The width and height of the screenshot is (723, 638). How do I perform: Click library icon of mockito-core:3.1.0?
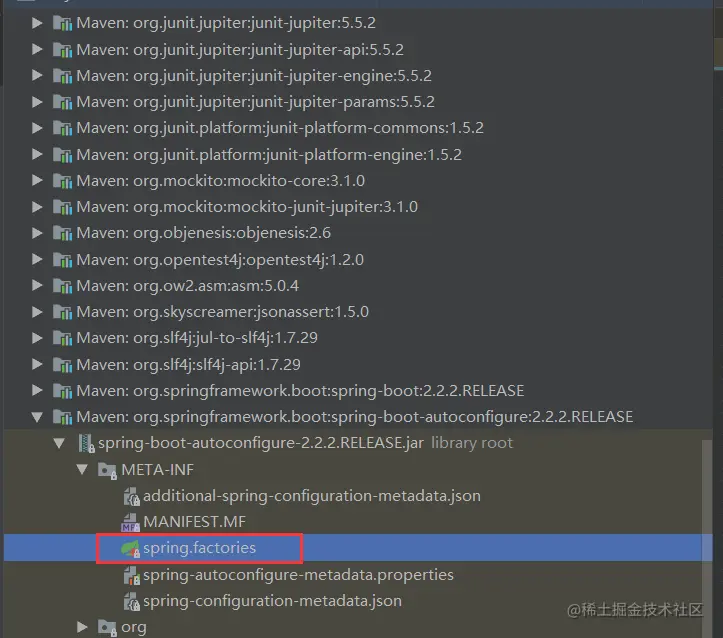click(62, 180)
